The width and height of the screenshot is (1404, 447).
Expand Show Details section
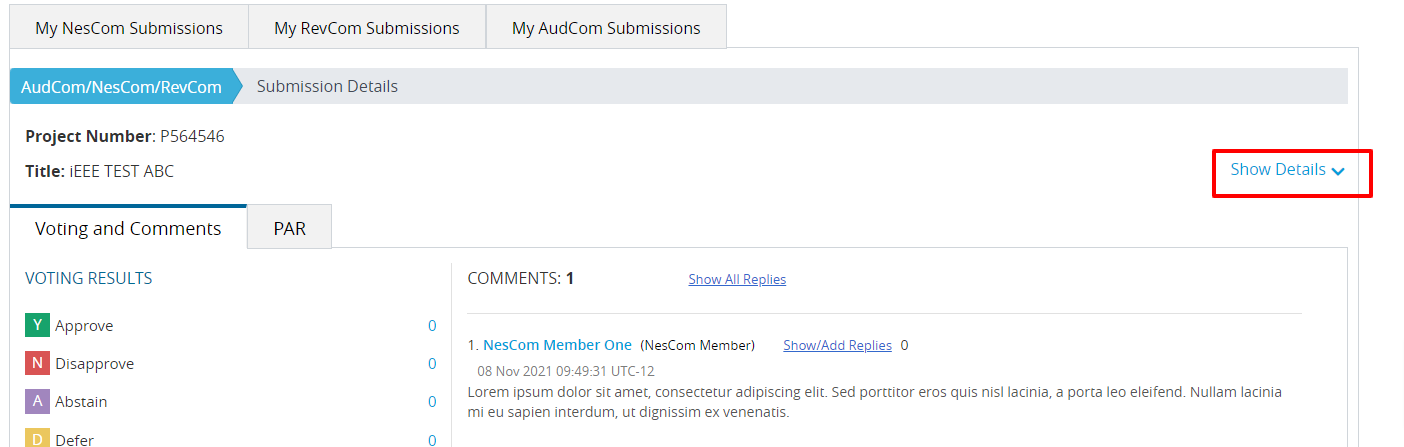click(x=1287, y=170)
